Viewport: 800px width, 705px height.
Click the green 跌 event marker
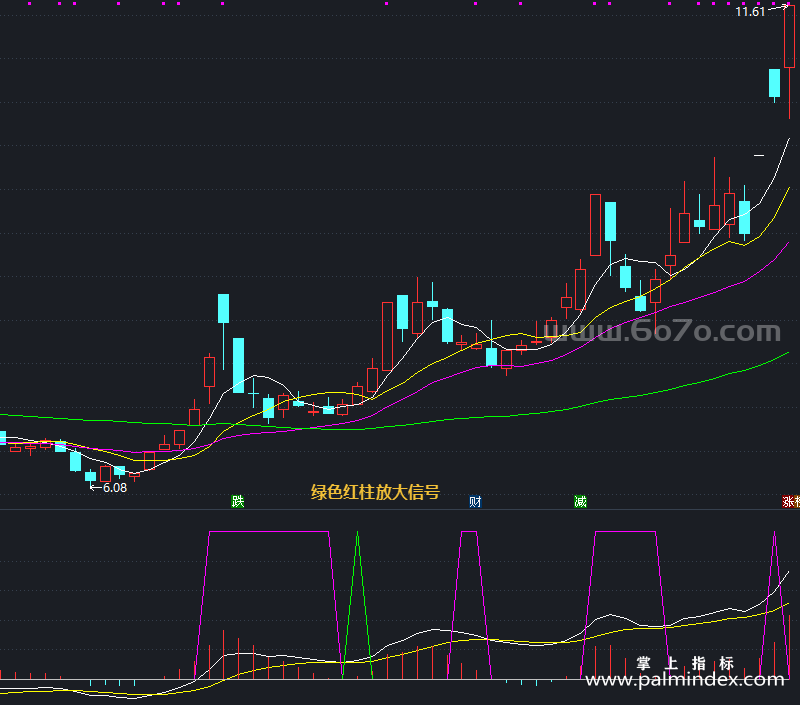(238, 501)
